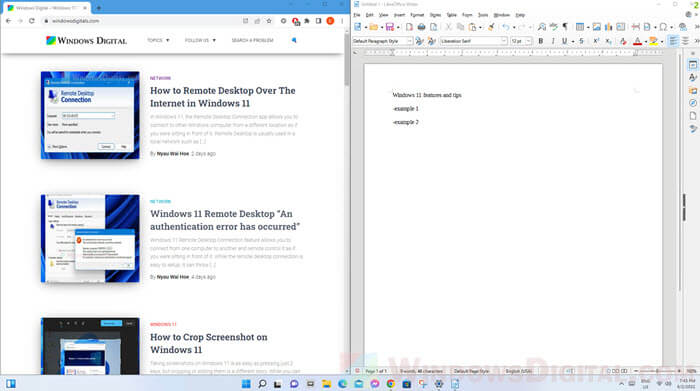The width and height of the screenshot is (700, 391).
Task: Open the Navigator compass icon in sidebar
Action: pyautogui.click(x=692, y=103)
